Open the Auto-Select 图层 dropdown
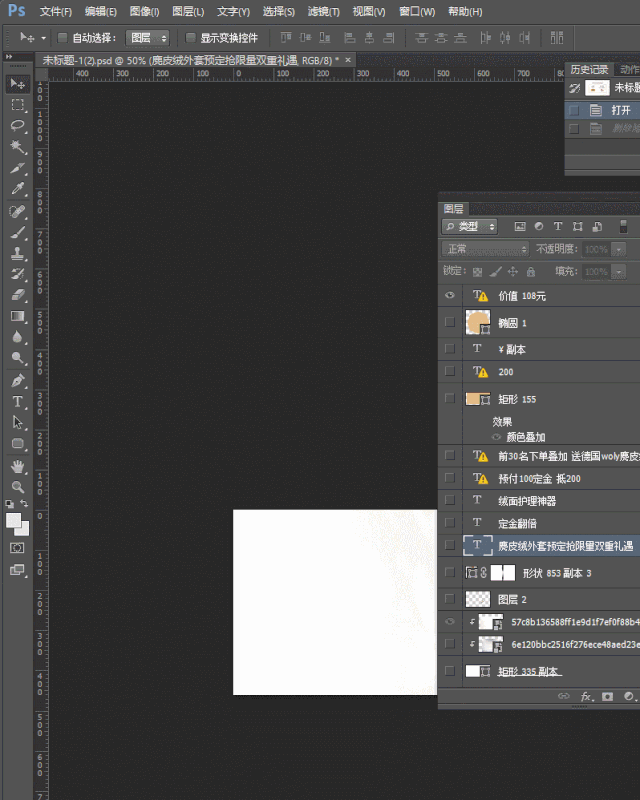Screen dimensions: 640x800 [x=147, y=38]
